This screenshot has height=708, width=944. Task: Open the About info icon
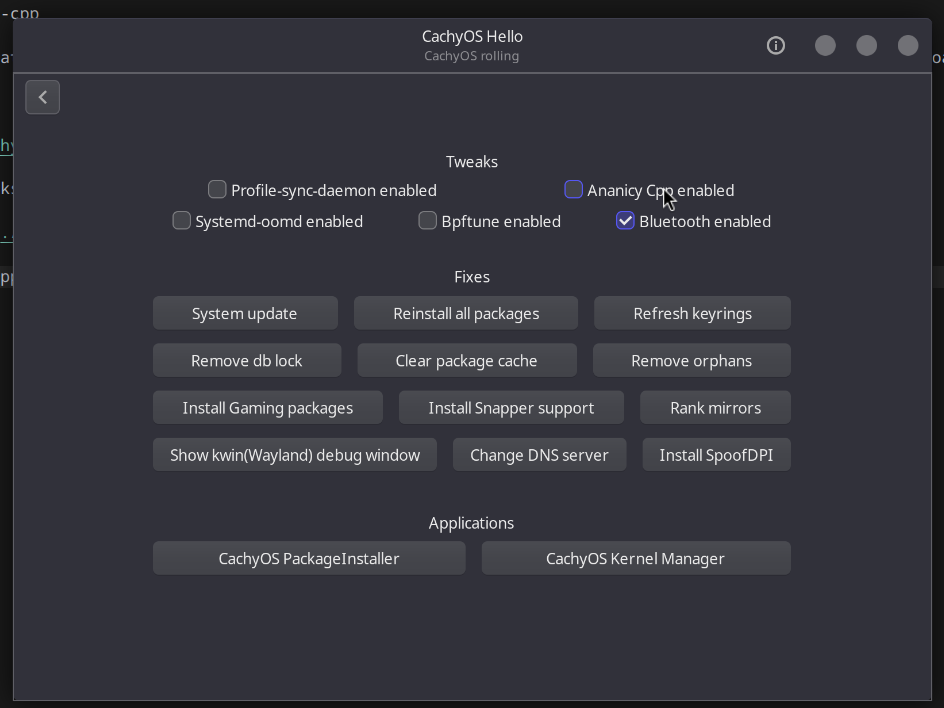(x=775, y=46)
